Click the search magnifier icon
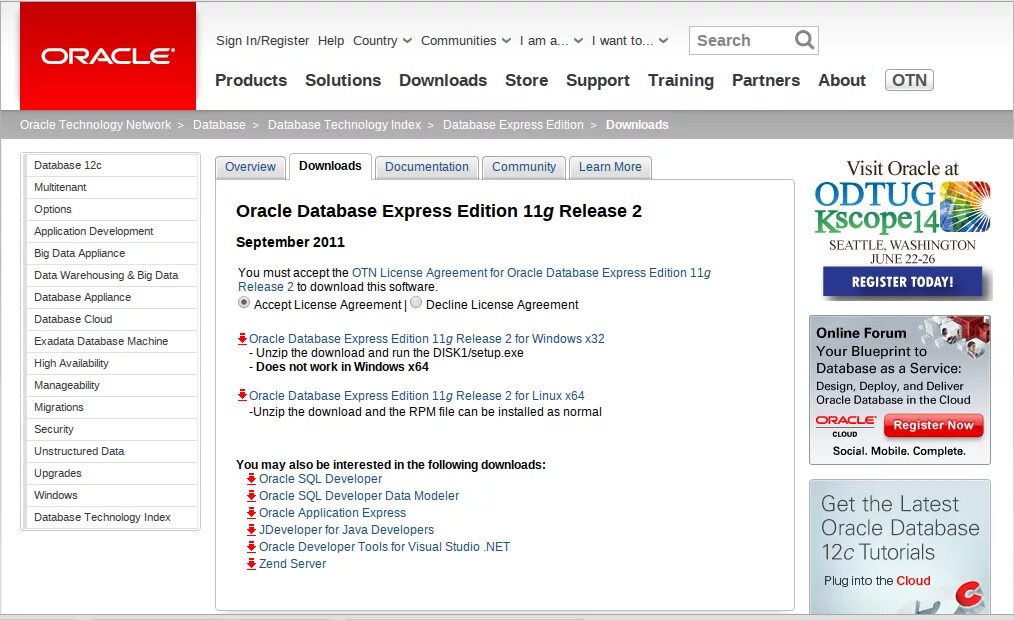Image resolution: width=1014 pixels, height=620 pixels. pyautogui.click(x=804, y=40)
